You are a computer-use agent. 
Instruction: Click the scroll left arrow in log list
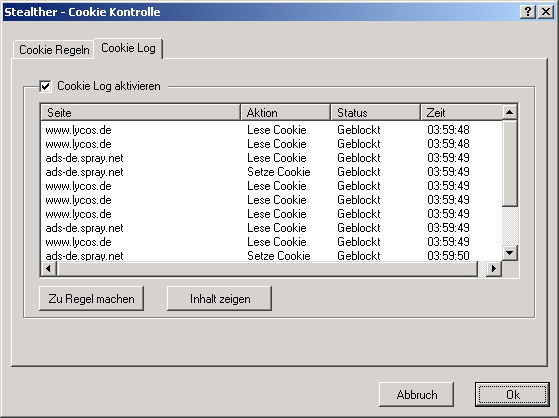[48, 269]
